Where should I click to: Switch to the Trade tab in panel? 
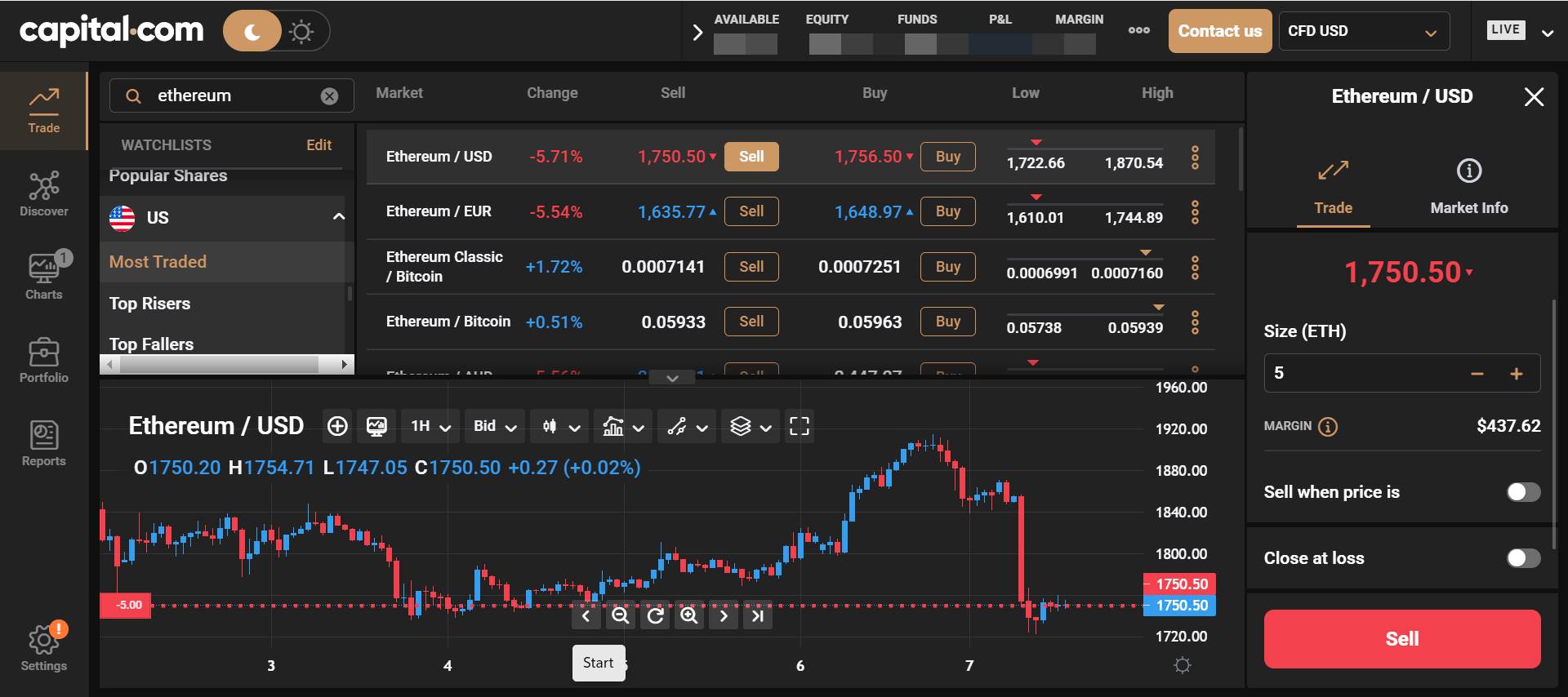[1333, 187]
